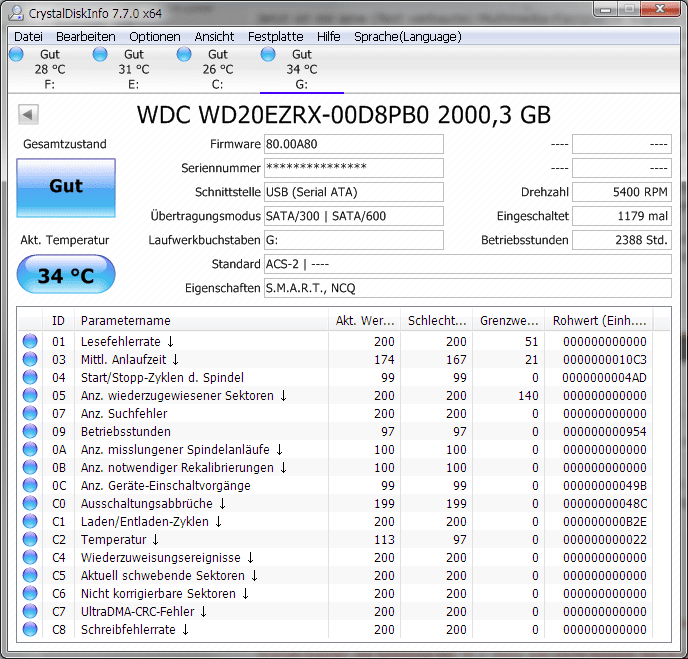This screenshot has width=688, height=659.
Task: Click the status orb for attribute 0A Spindelanläufe
Action: pyautogui.click(x=30, y=449)
